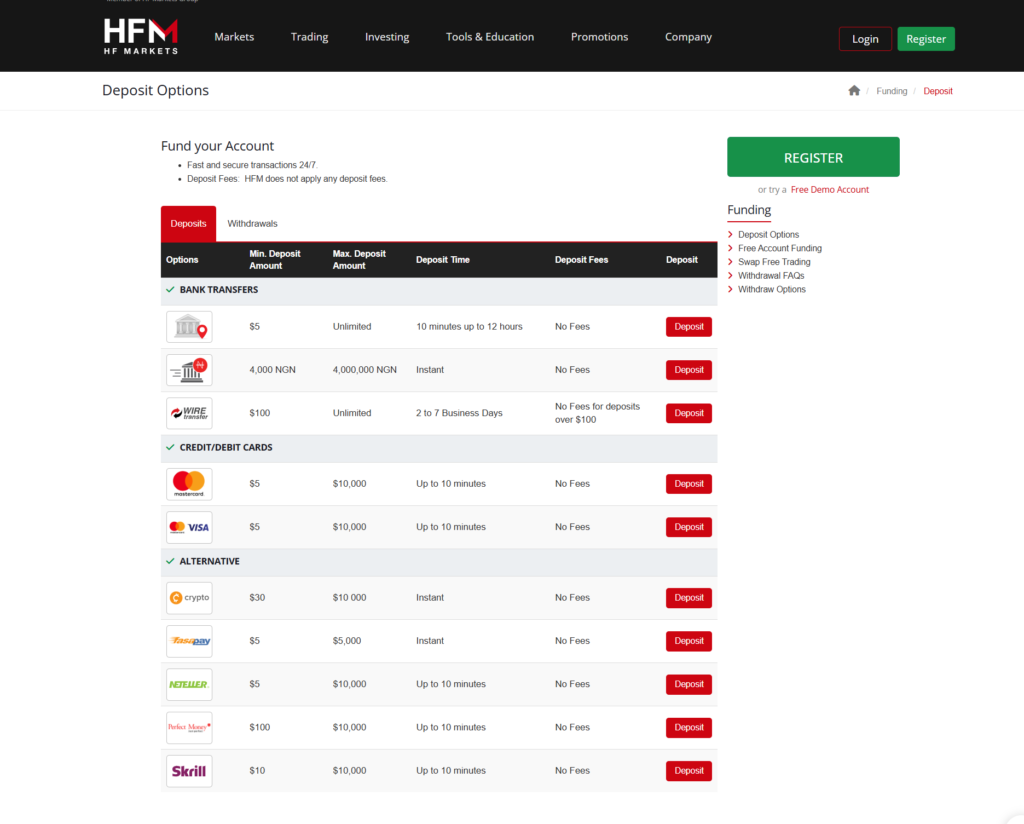
Task: Click the large green REGISTER button
Action: (x=813, y=157)
